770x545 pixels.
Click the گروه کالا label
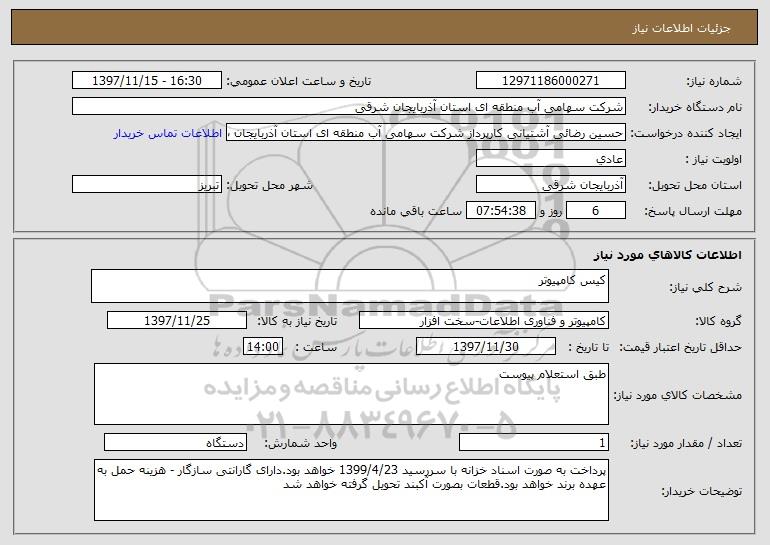[718, 322]
